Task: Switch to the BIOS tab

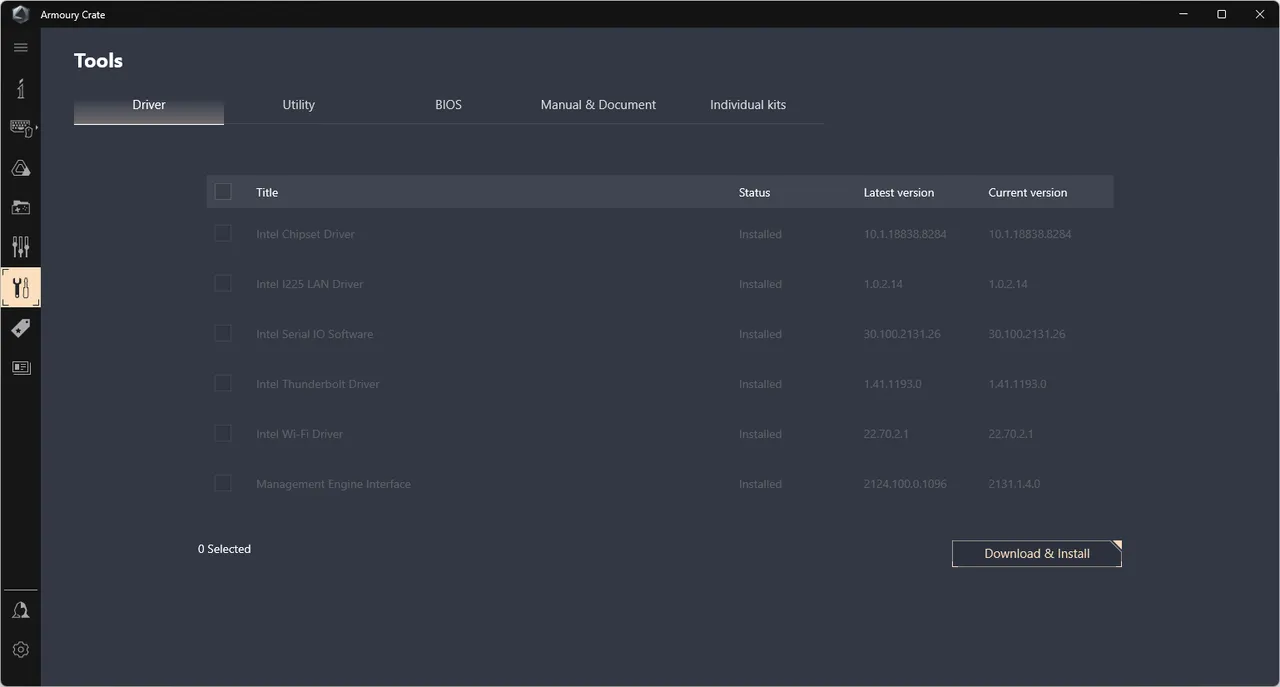Action: [448, 105]
